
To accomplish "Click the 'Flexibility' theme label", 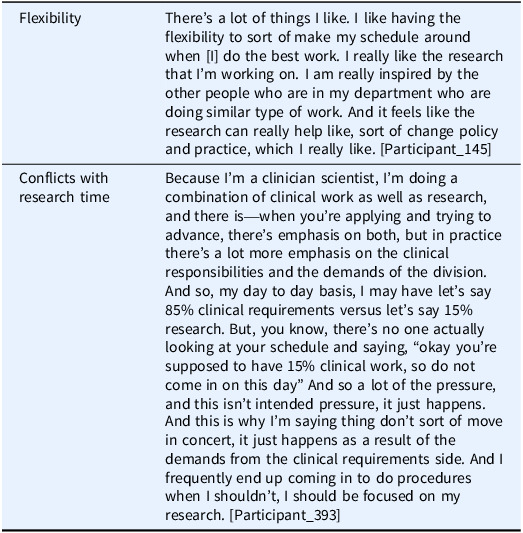I will click(50, 18).
